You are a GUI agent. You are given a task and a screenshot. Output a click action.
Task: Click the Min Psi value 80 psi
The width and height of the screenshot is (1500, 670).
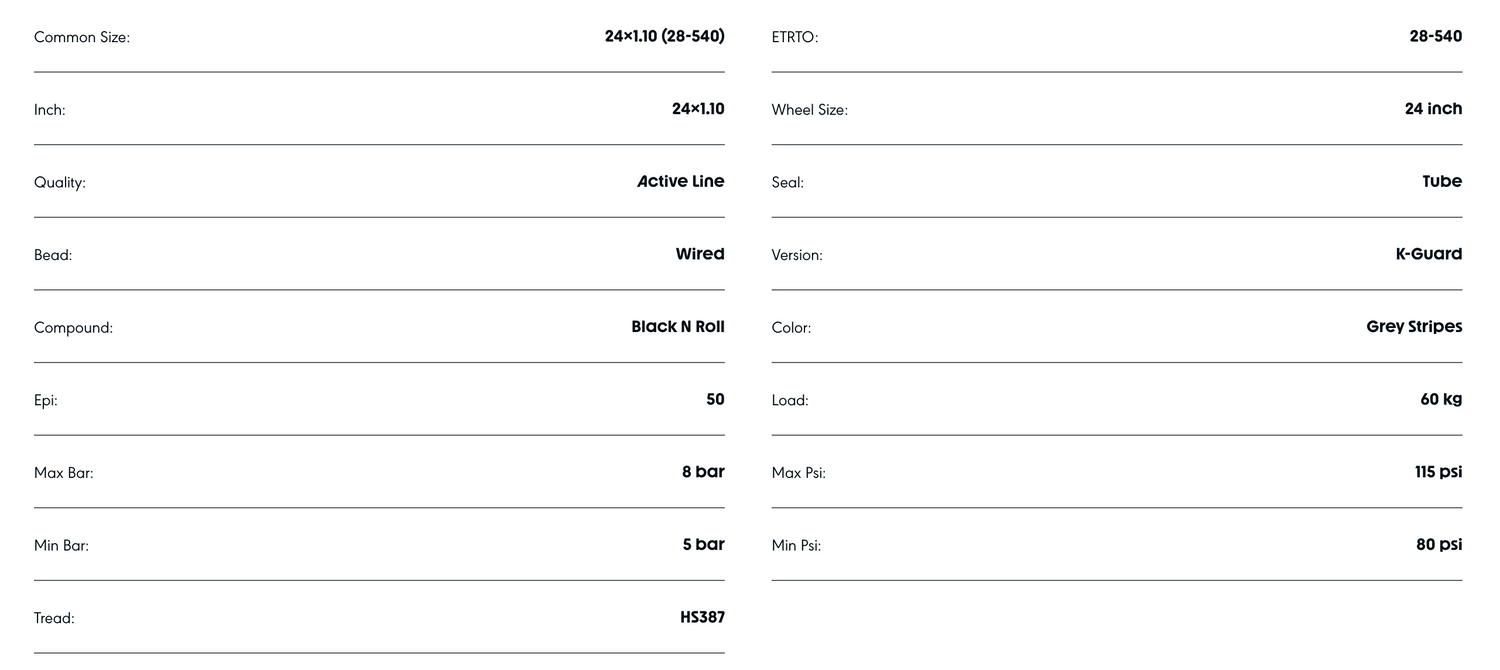coord(1439,545)
